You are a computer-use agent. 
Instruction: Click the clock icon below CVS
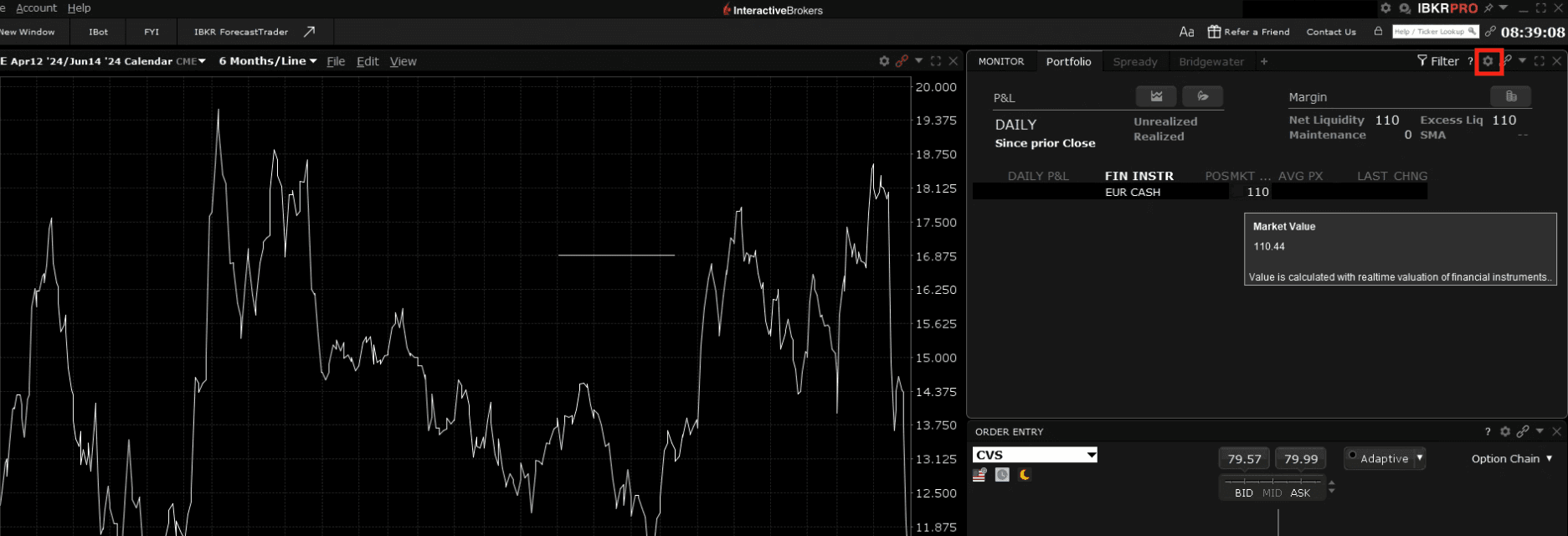(1002, 475)
